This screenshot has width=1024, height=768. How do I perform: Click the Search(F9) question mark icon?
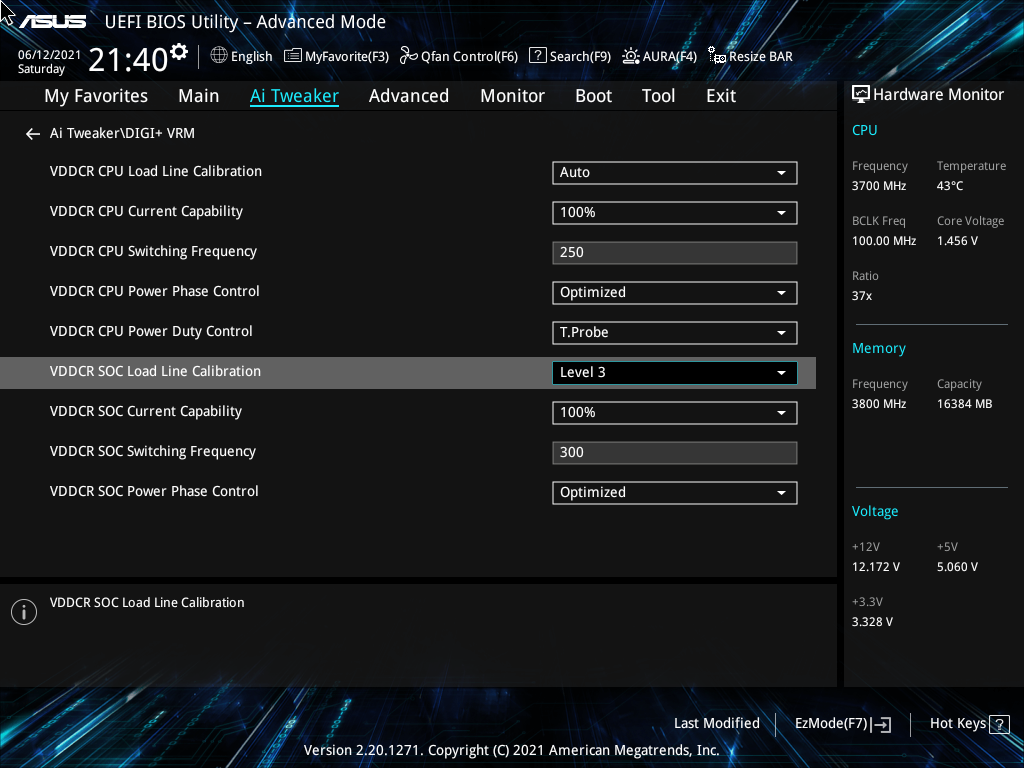[x=537, y=56]
